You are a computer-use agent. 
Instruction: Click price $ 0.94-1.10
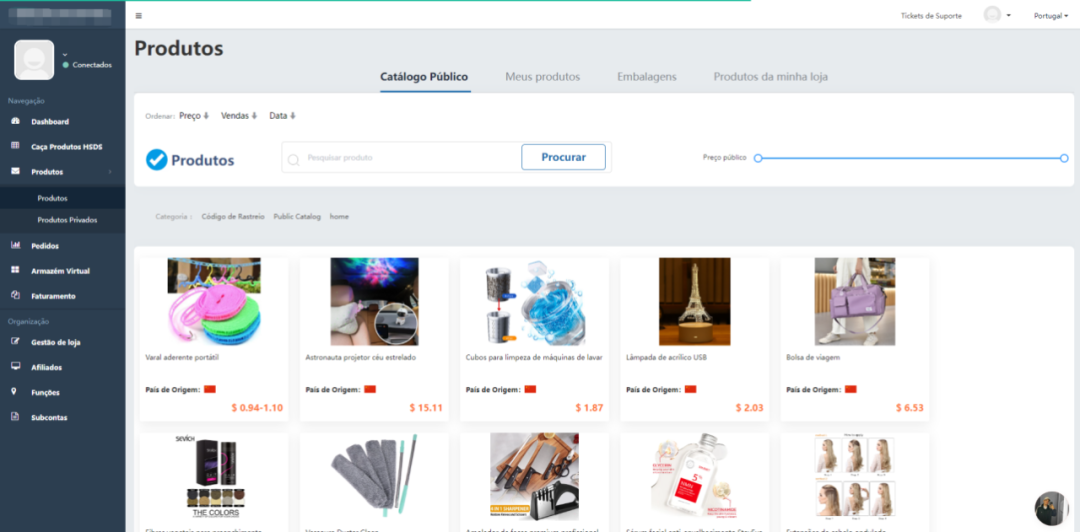coord(257,408)
